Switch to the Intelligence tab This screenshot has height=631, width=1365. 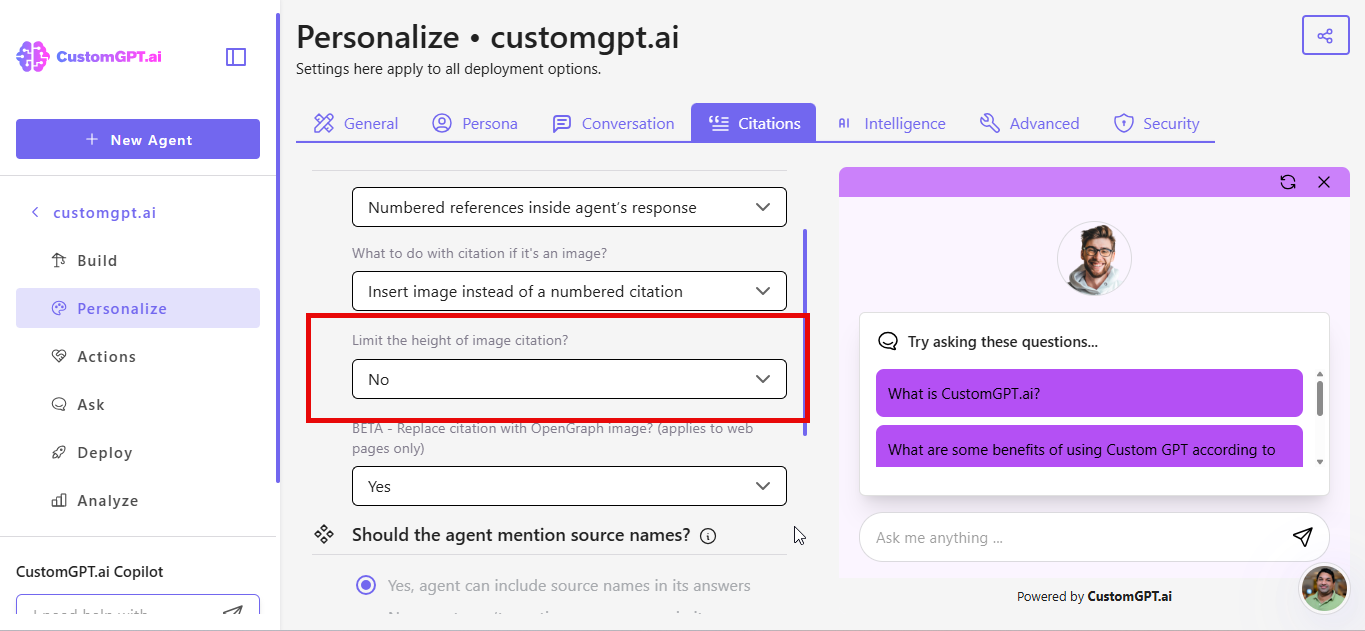pyautogui.click(x=891, y=123)
